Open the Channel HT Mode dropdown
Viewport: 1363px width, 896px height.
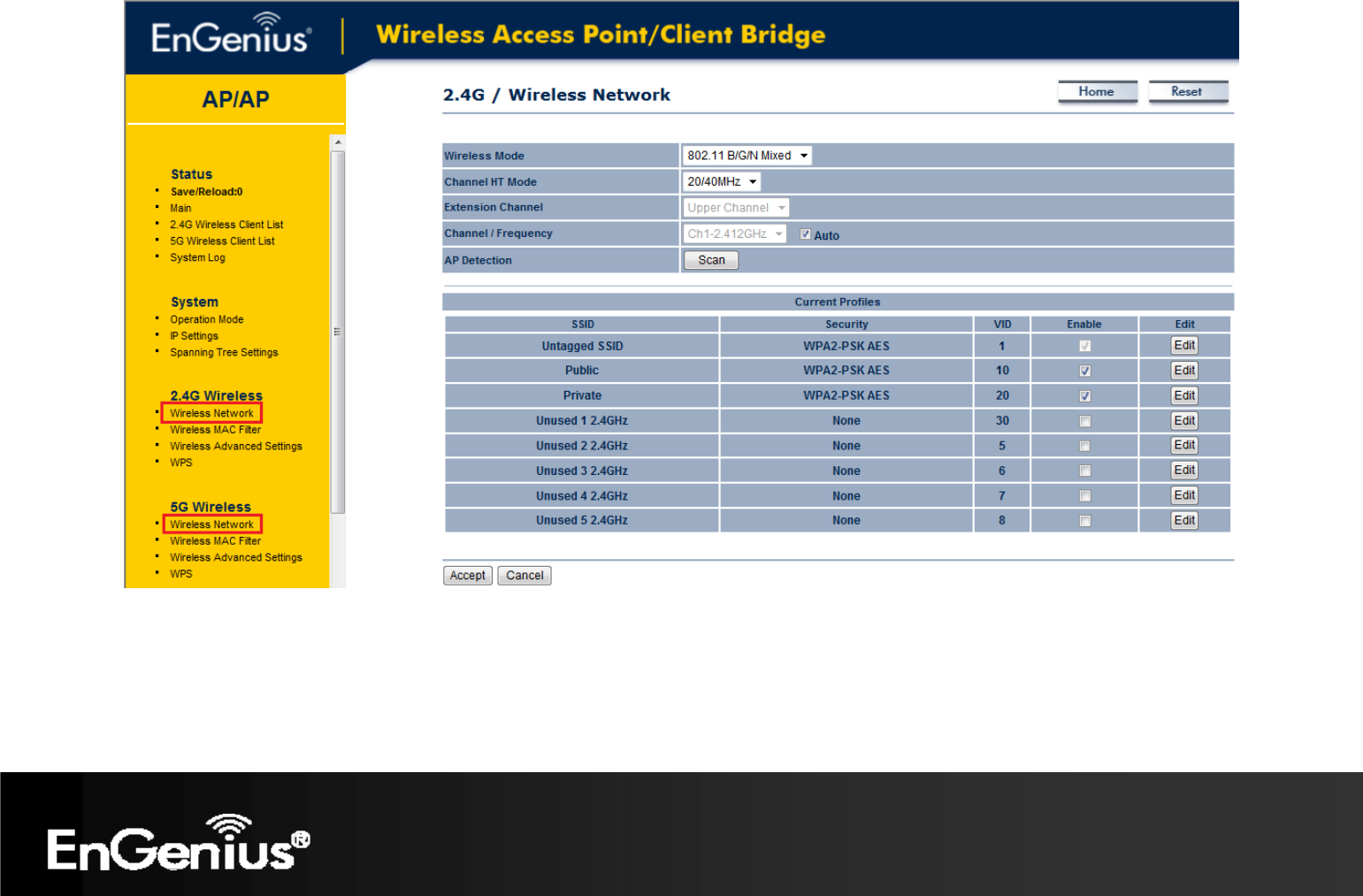tap(722, 181)
